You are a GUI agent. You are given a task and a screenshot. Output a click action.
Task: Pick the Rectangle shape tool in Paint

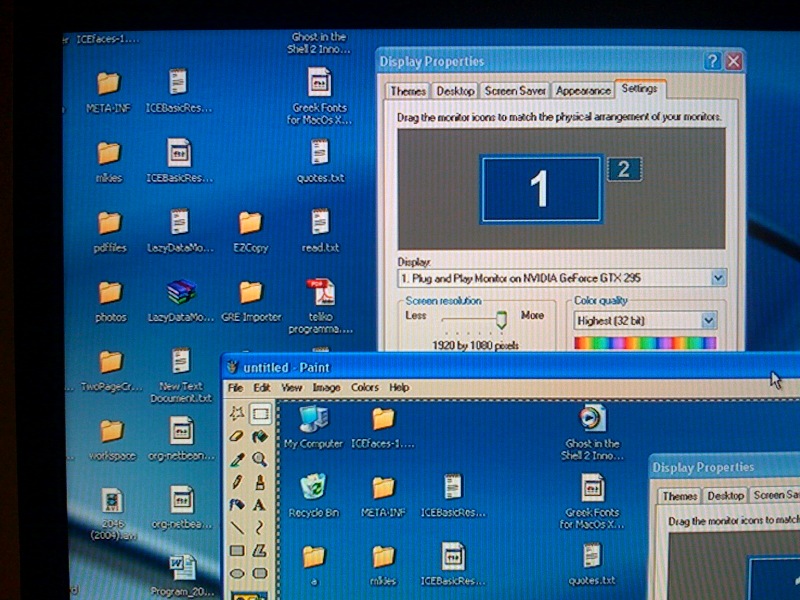(237, 551)
